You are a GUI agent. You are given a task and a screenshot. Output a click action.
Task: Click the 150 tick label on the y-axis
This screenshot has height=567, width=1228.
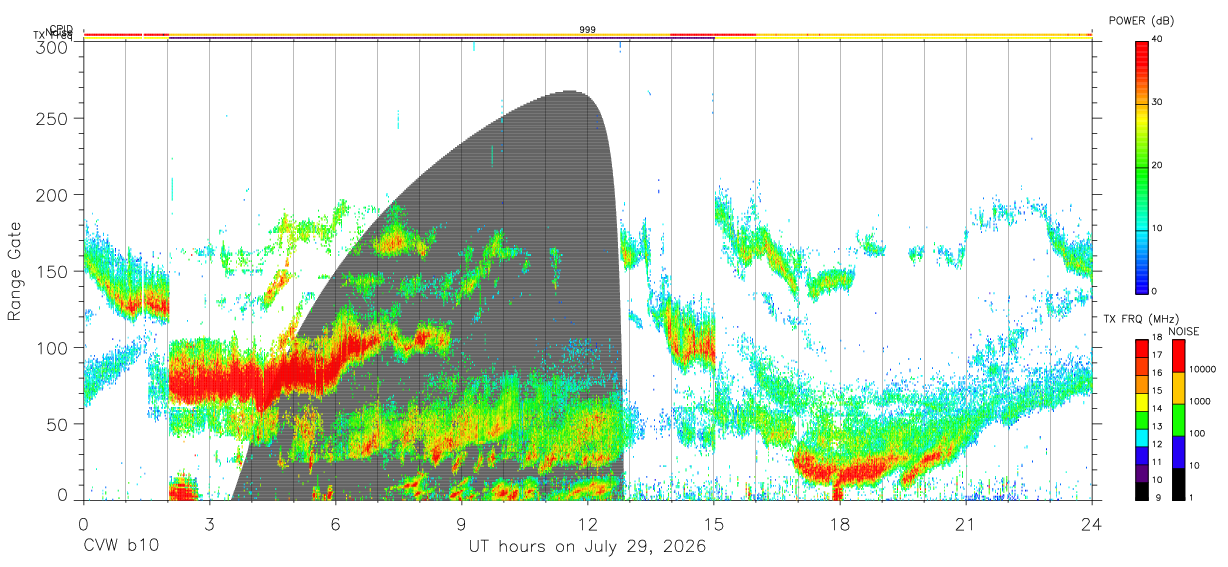[x=52, y=271]
